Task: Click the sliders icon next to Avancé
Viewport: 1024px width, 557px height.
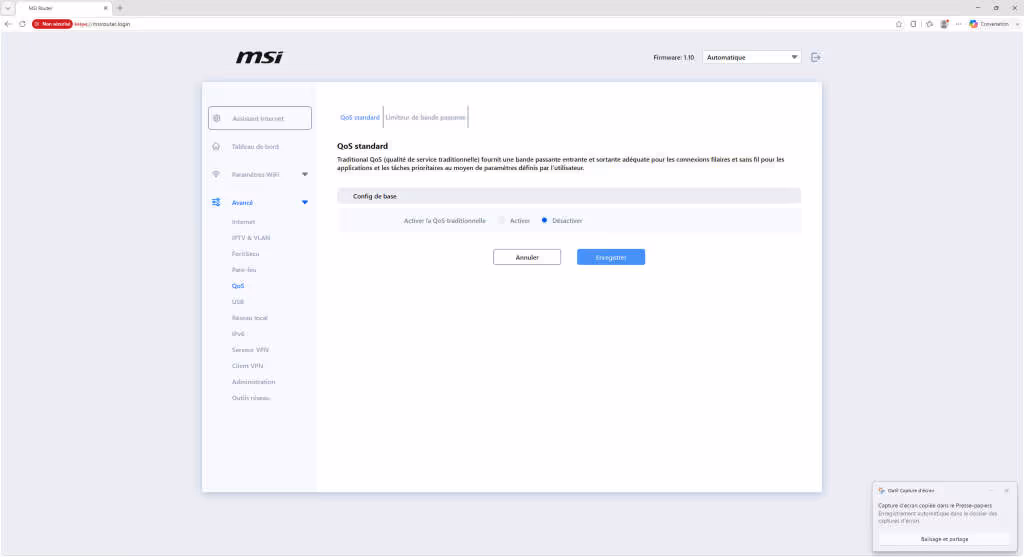Action: [x=216, y=202]
